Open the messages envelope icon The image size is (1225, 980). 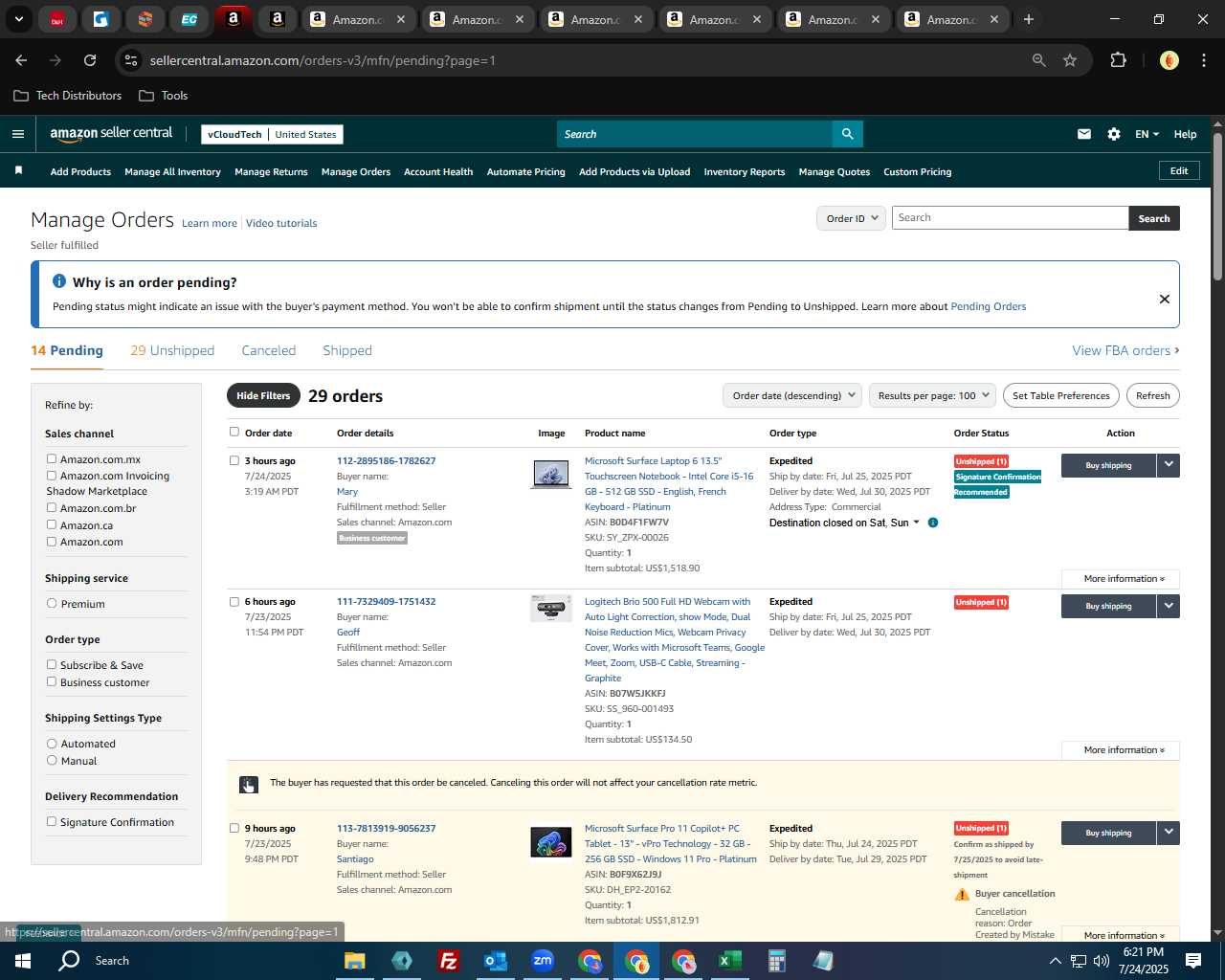point(1083,134)
